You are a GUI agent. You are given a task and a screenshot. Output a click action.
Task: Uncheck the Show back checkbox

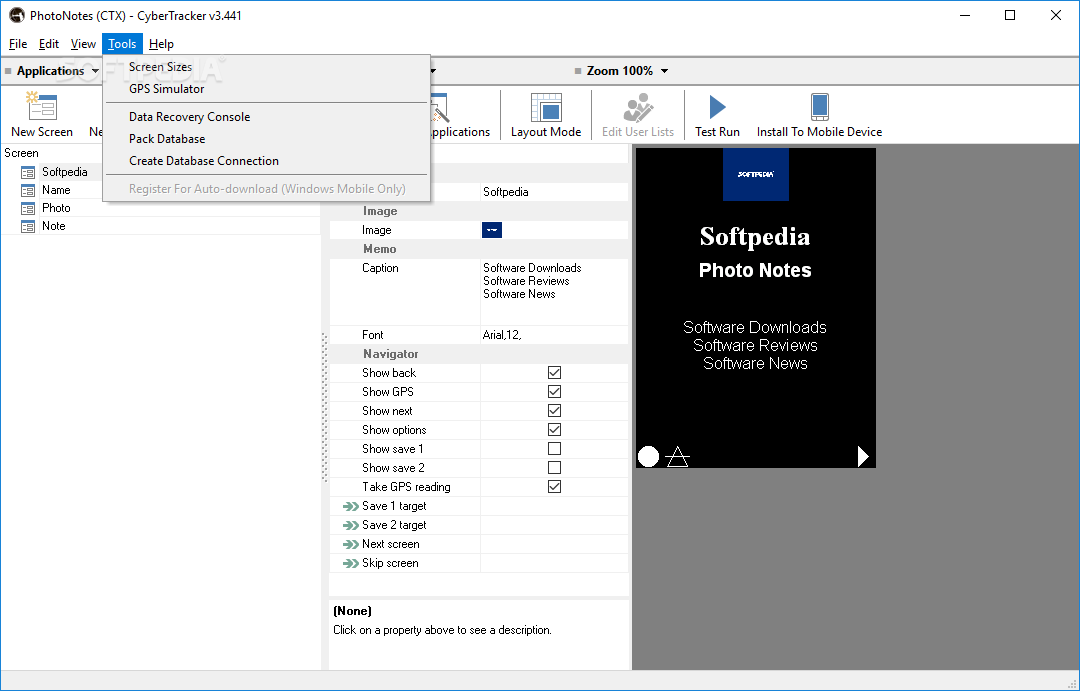point(554,373)
